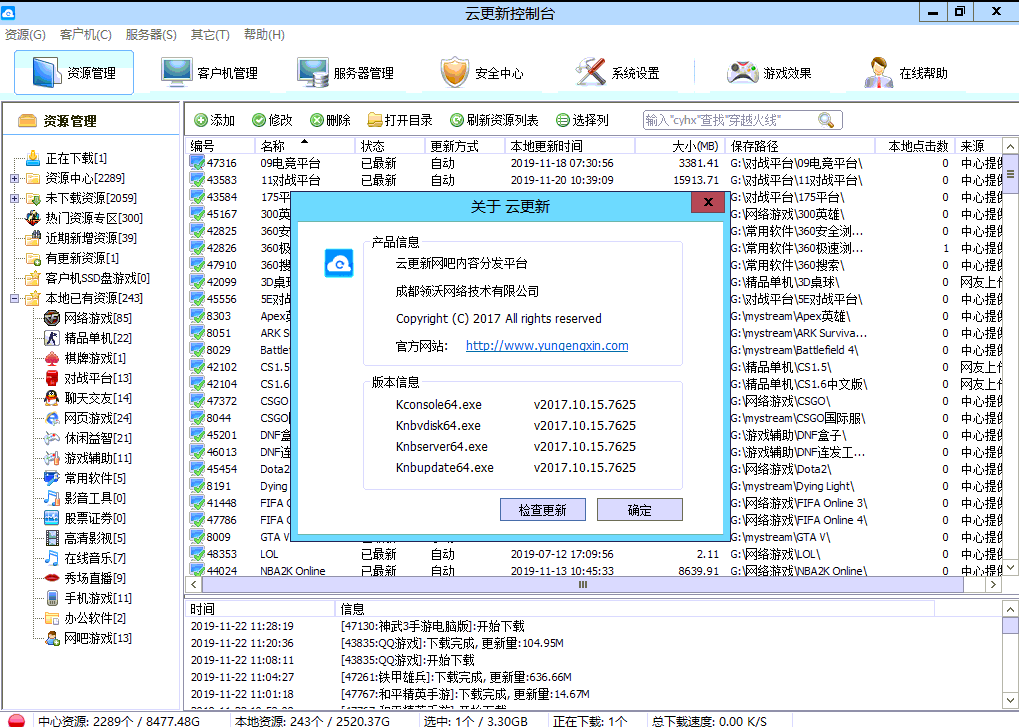1019x727 pixels.
Task: Open the 安全中心 shield section
Action: (482, 73)
